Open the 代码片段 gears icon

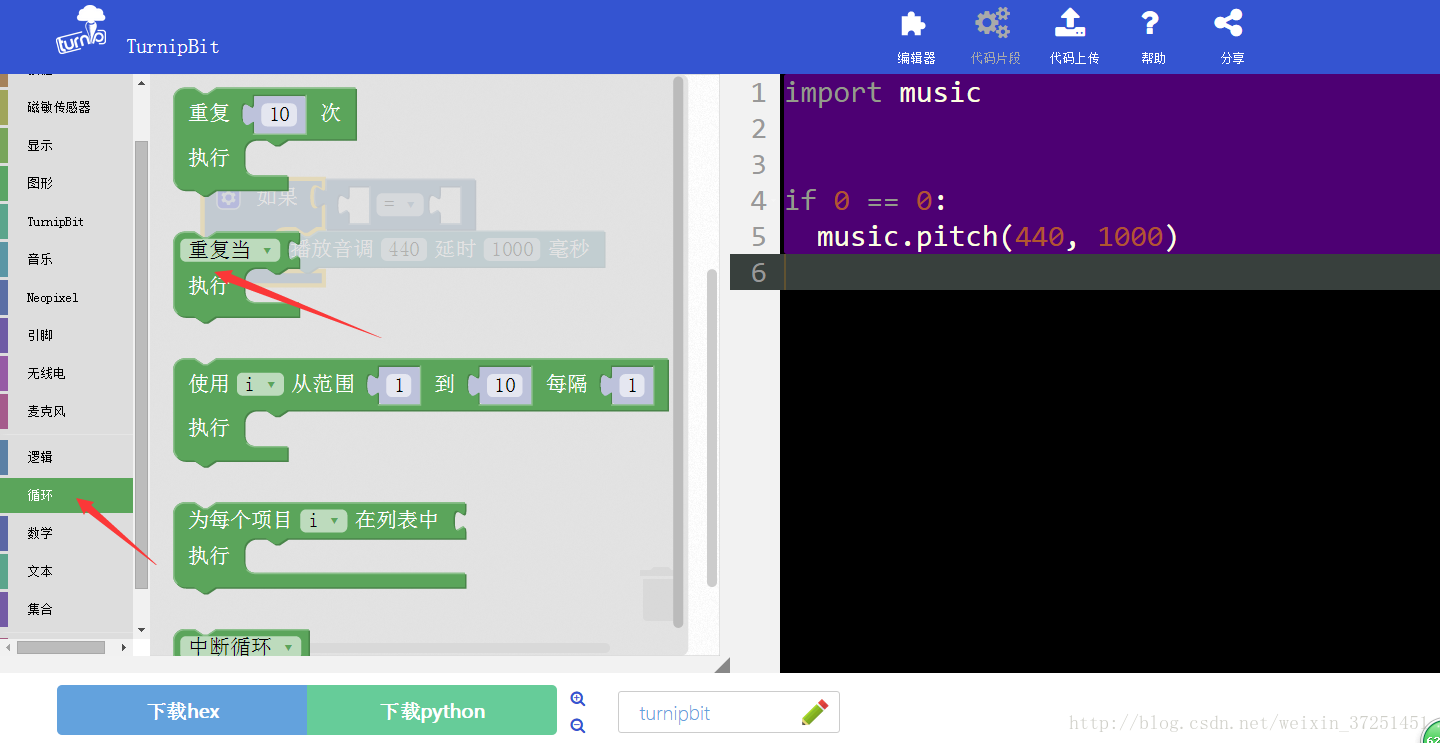pos(993,24)
